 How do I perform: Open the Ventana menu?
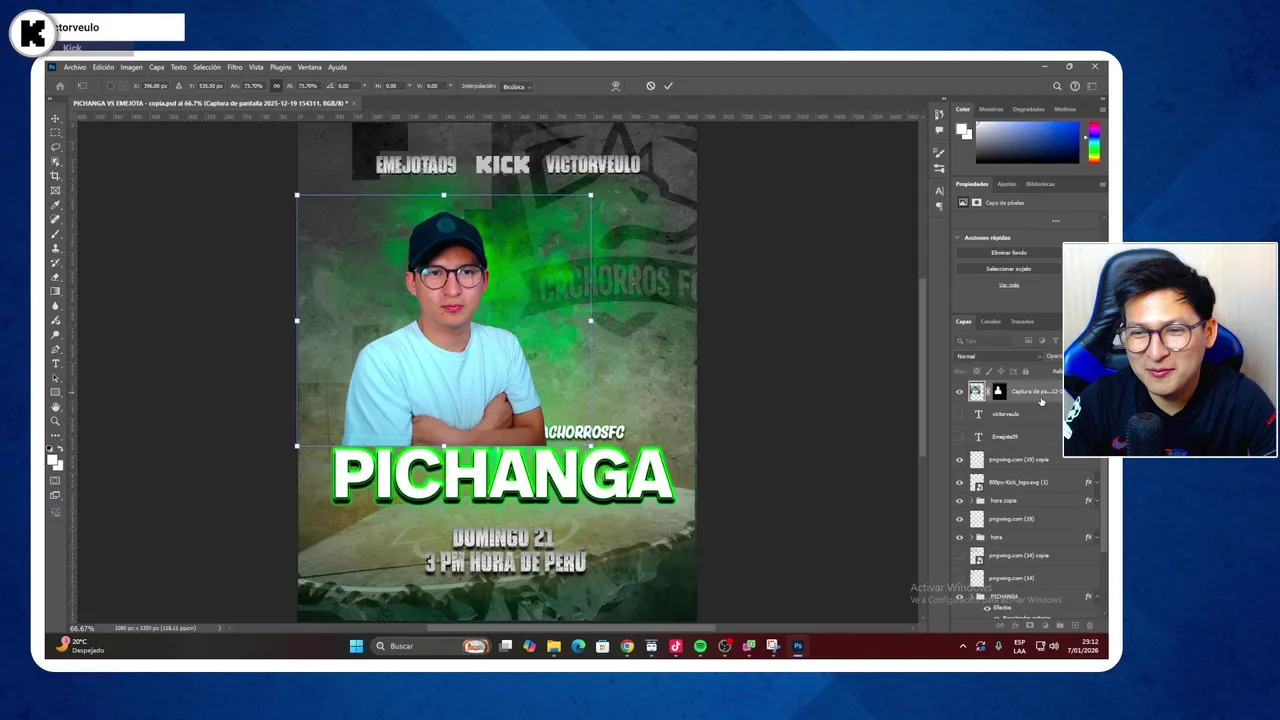(310, 67)
